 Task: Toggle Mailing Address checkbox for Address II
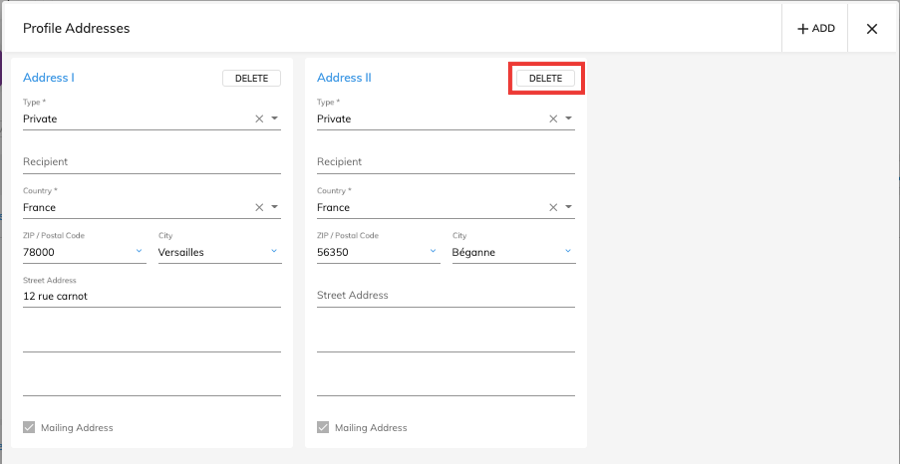323,428
